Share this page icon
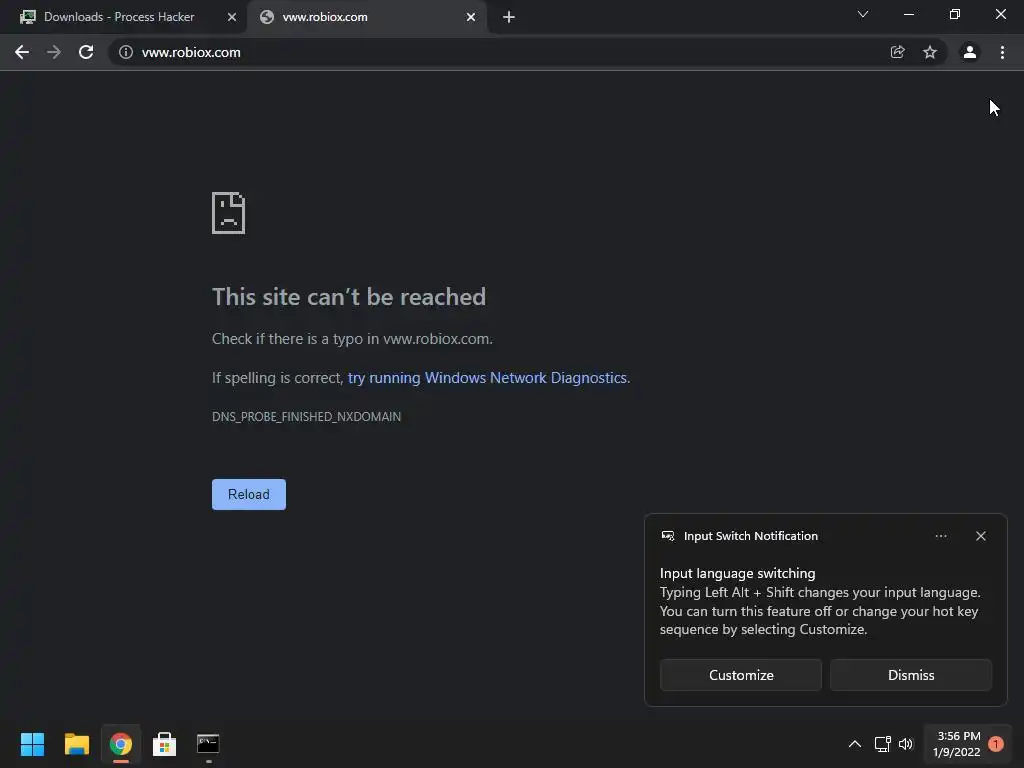 click(897, 52)
